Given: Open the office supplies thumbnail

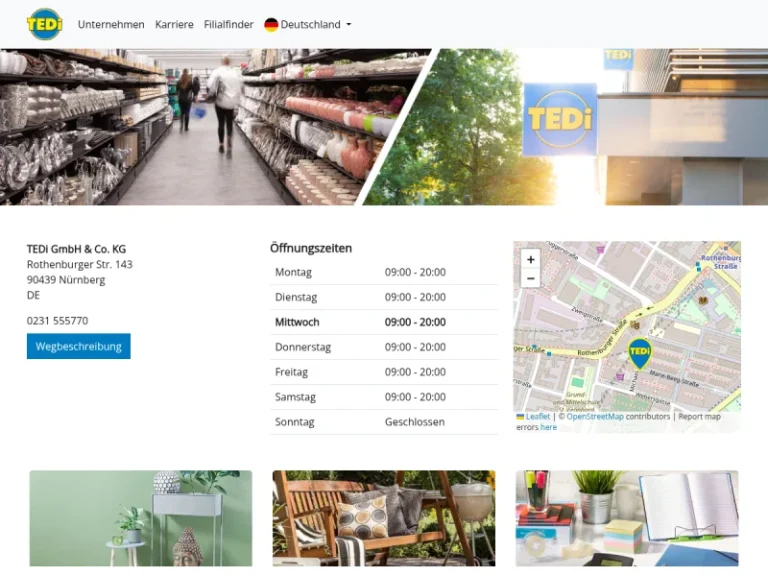Looking at the screenshot, I should pyautogui.click(x=627, y=518).
